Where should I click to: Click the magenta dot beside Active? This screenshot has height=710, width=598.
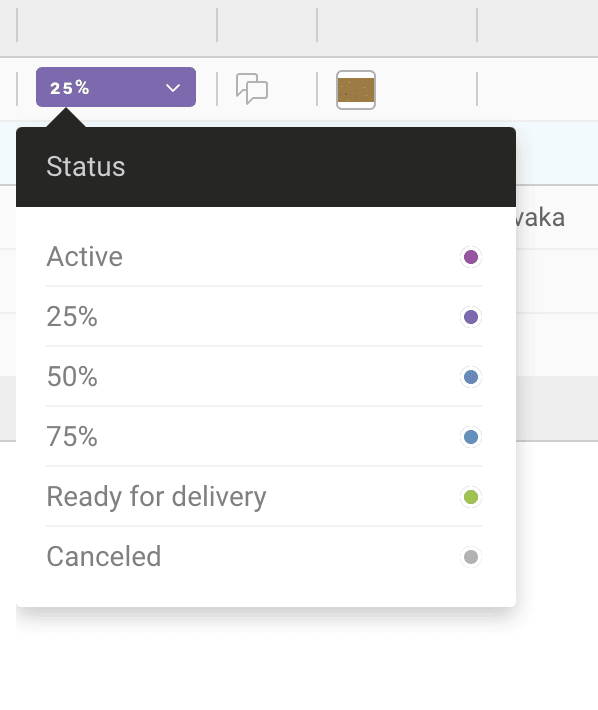471,257
